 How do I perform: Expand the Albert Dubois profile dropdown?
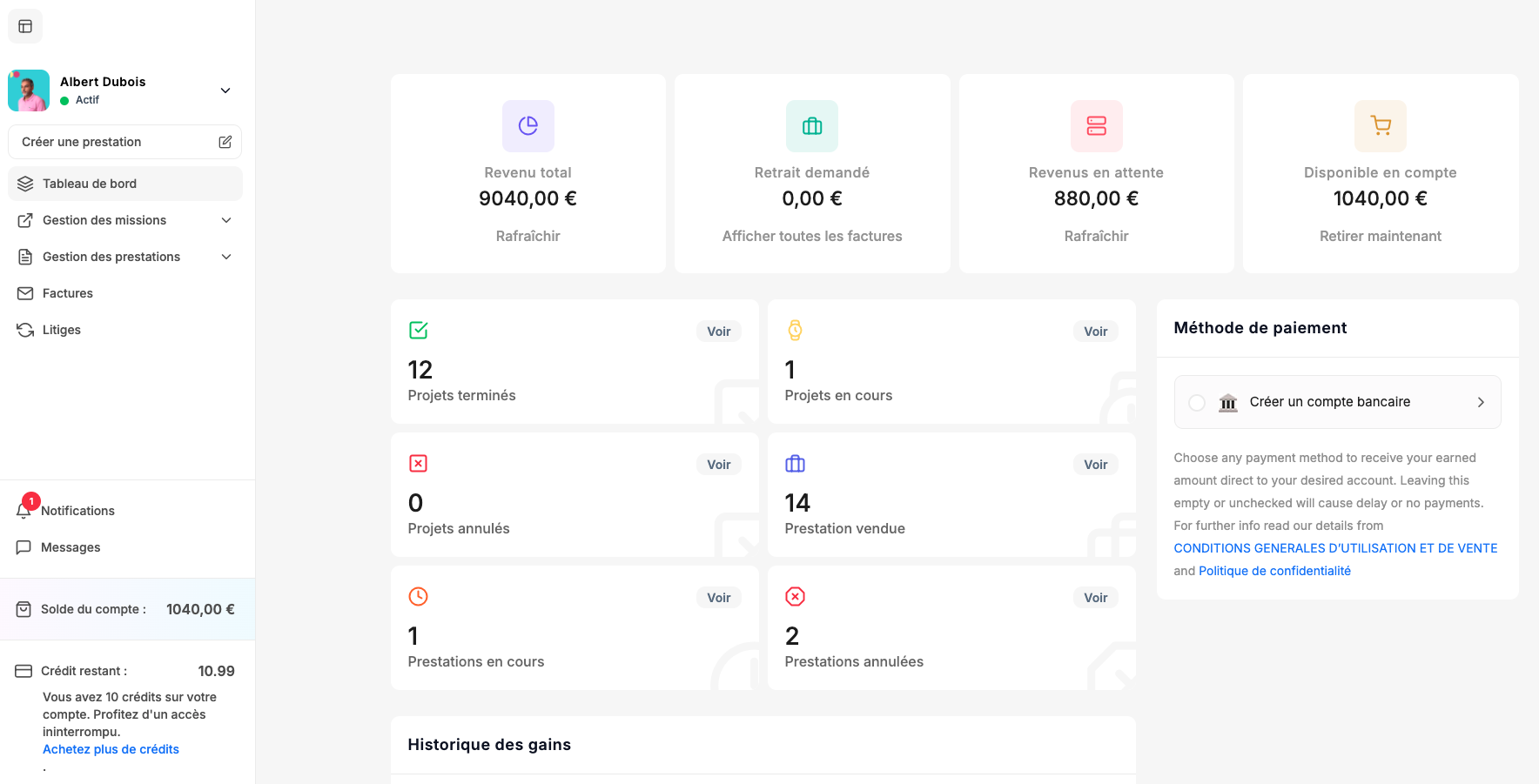pyautogui.click(x=225, y=90)
